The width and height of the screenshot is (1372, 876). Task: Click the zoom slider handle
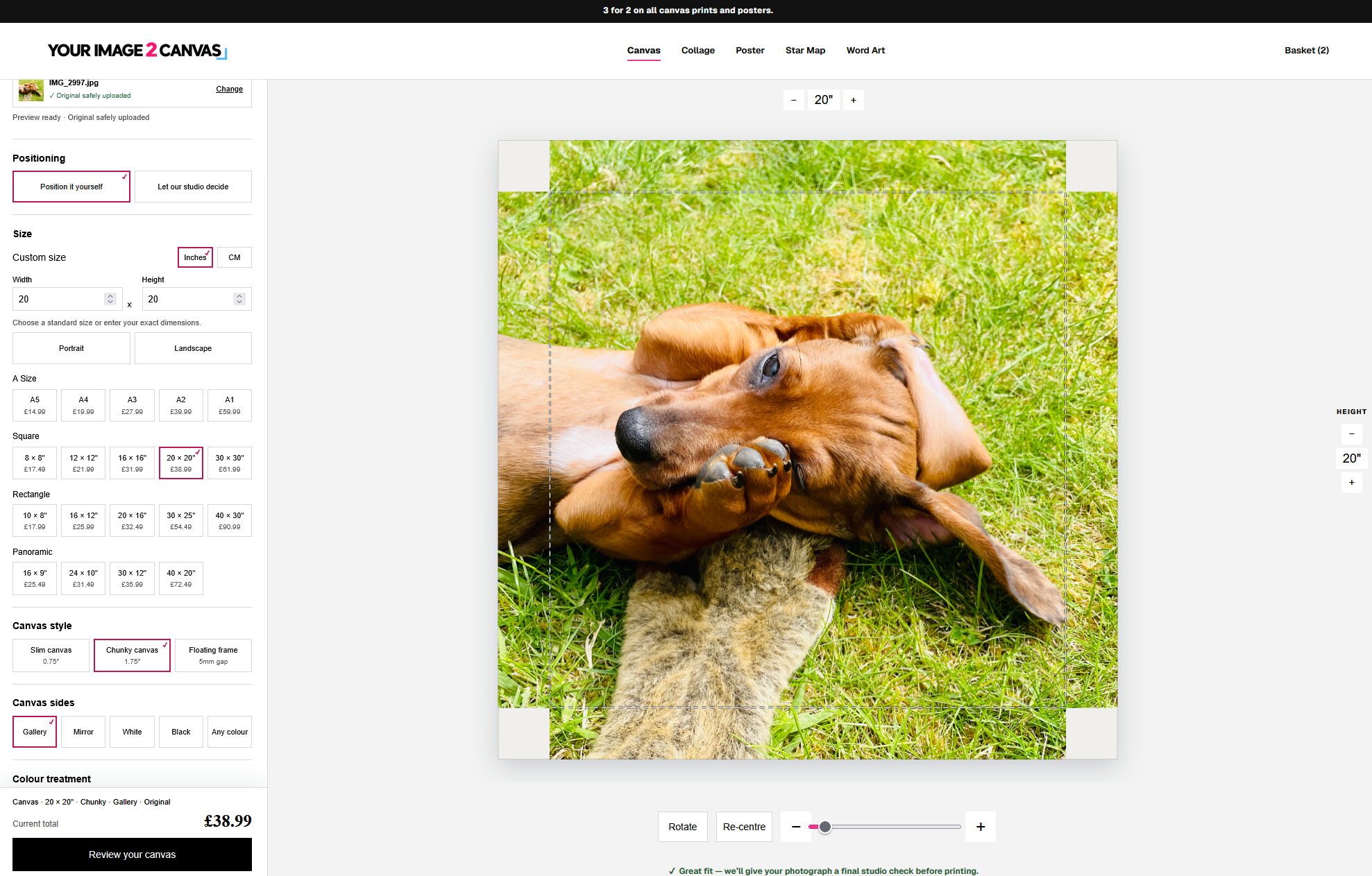click(x=824, y=827)
